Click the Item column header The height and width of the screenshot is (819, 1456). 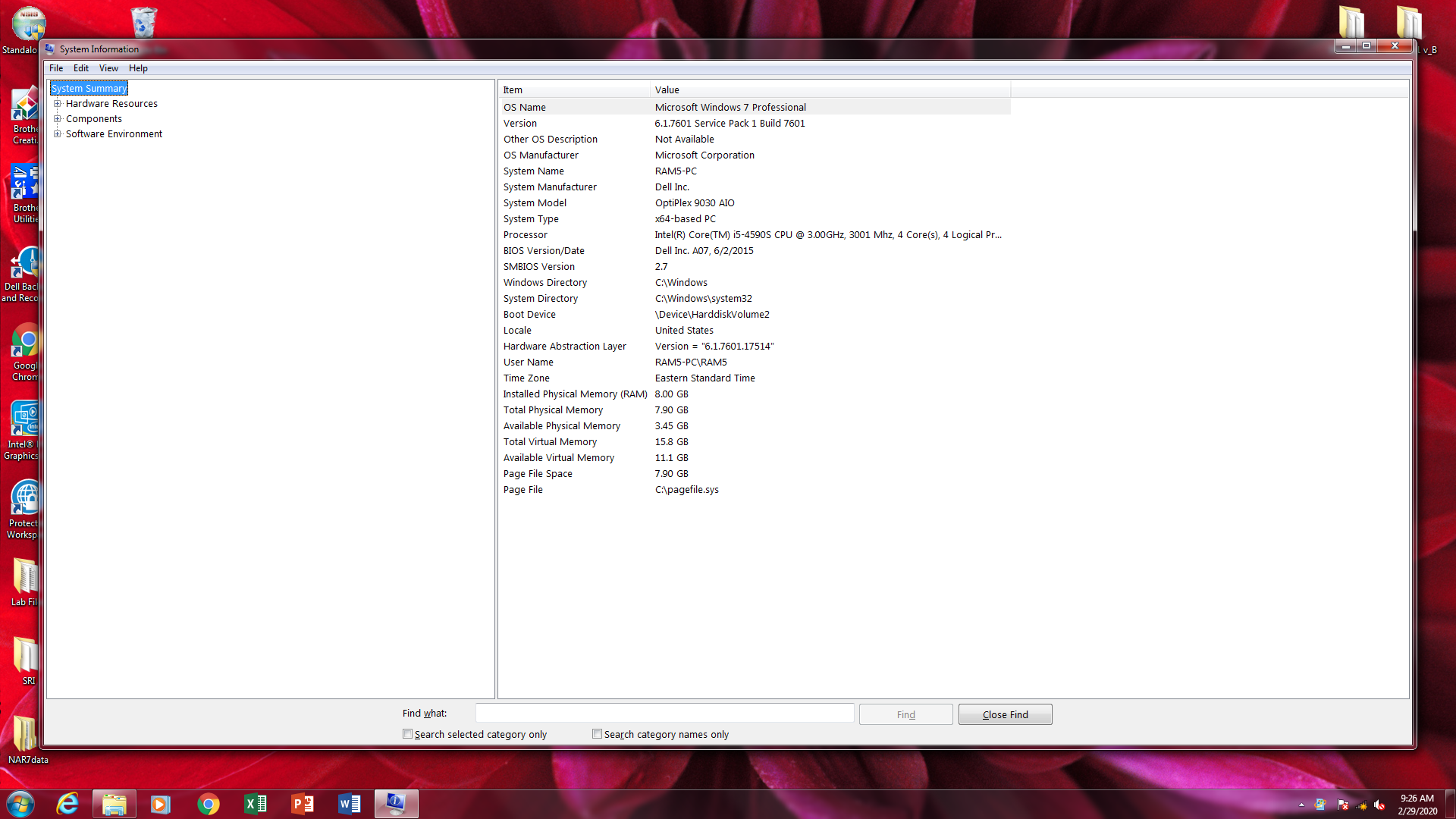click(x=574, y=89)
